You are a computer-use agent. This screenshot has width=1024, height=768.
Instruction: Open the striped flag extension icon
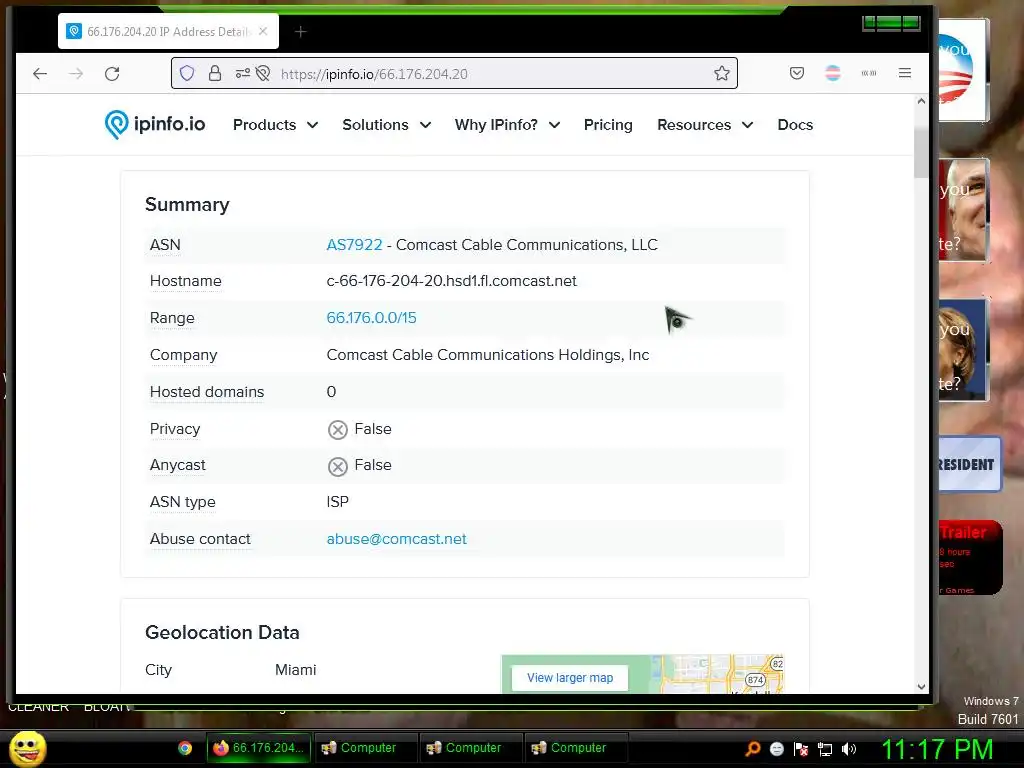(833, 73)
